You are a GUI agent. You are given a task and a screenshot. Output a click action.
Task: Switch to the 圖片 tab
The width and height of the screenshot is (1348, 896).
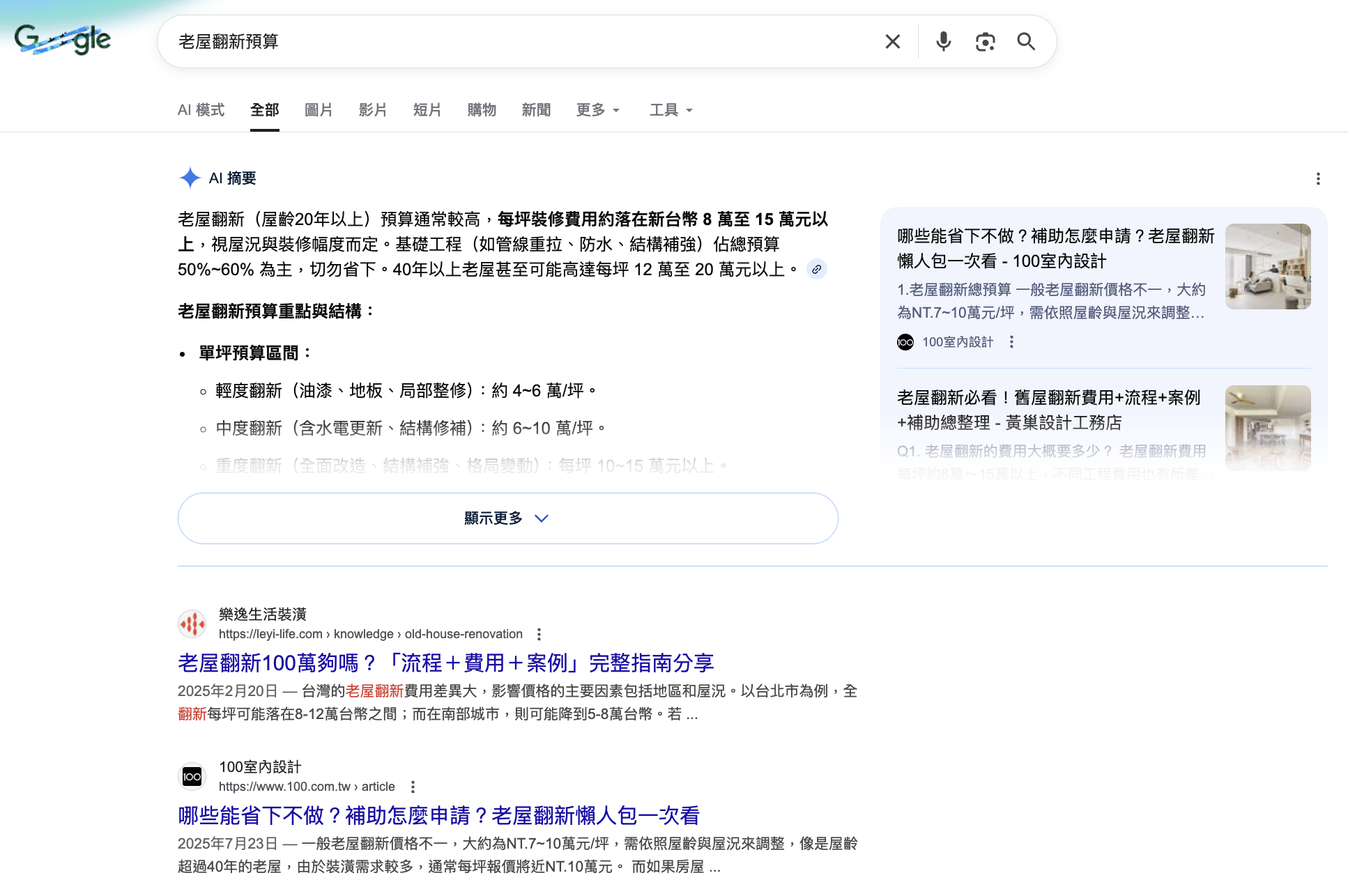[x=319, y=110]
